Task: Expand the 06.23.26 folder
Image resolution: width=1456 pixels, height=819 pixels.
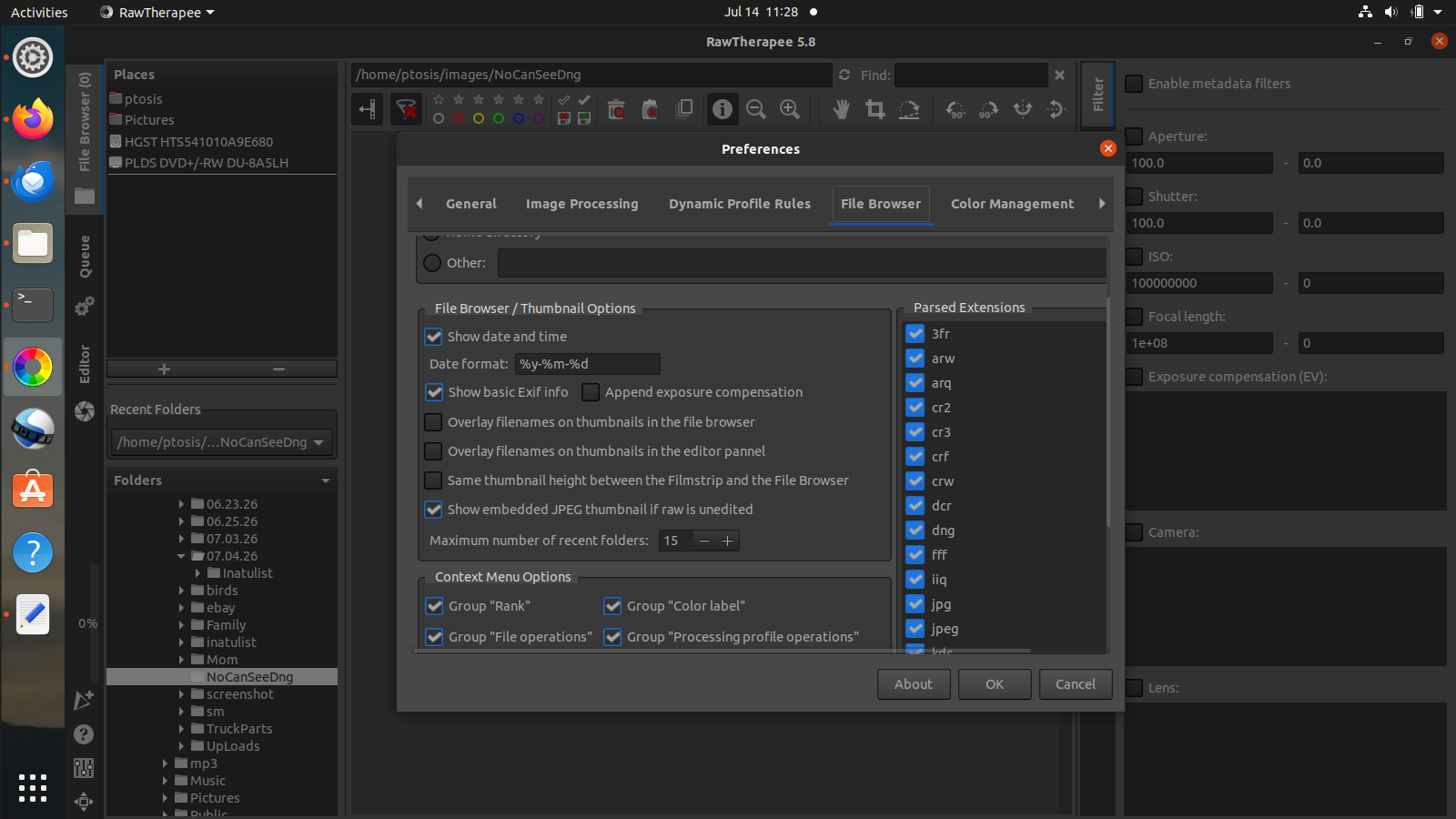Action: click(x=181, y=504)
